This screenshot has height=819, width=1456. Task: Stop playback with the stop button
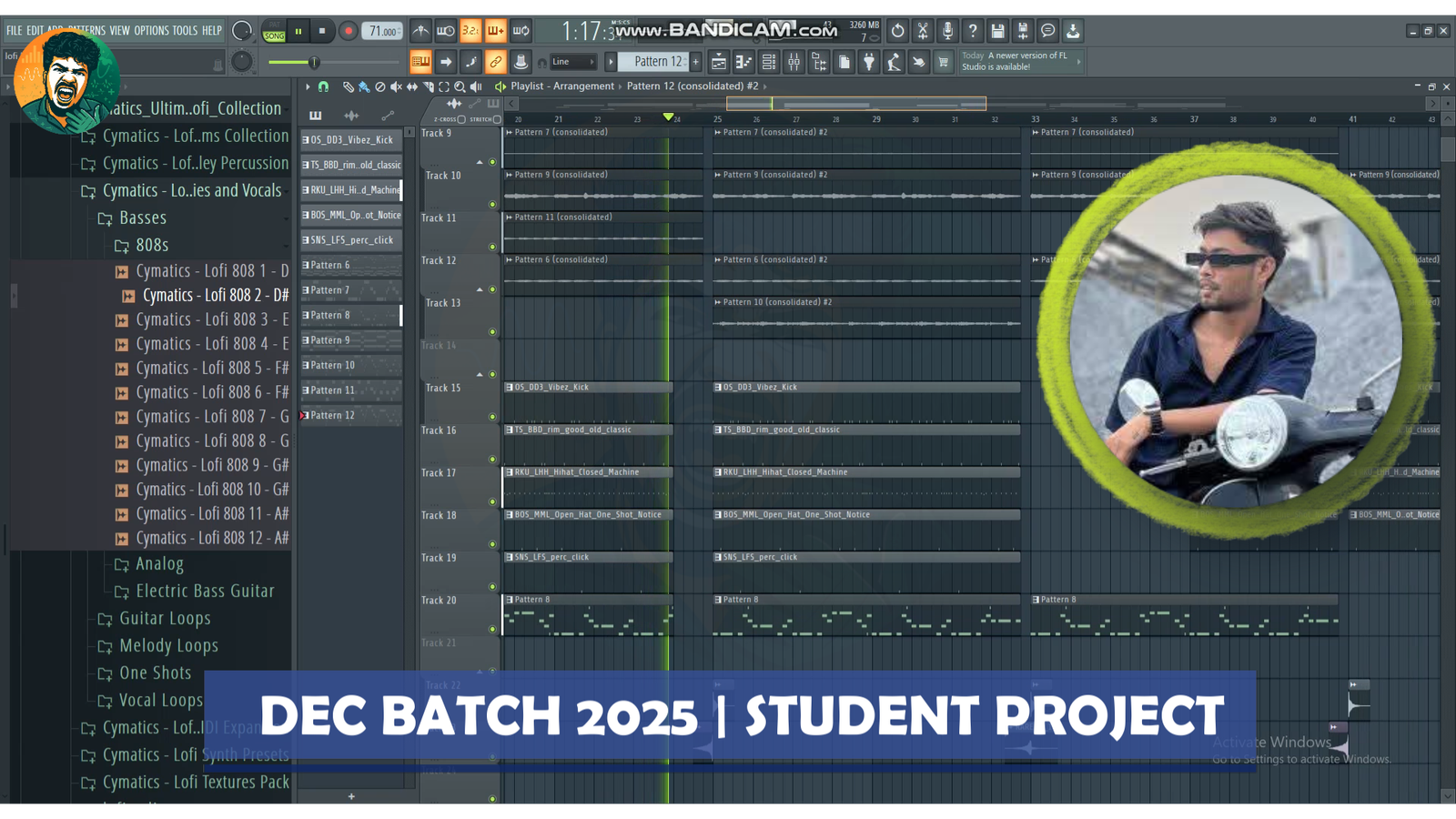click(322, 31)
